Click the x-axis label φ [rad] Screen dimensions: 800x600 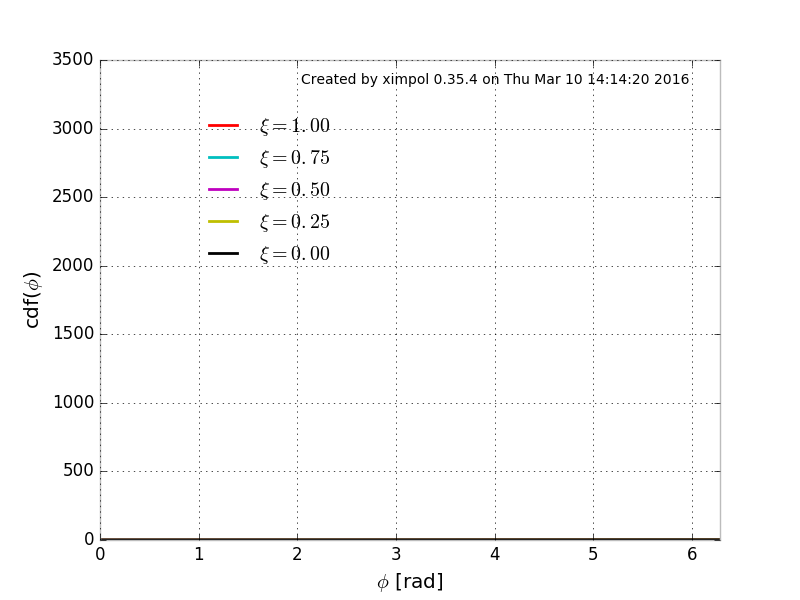(410, 582)
